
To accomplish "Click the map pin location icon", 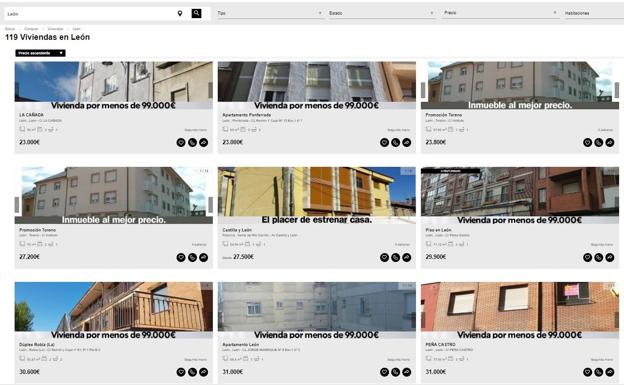I will pos(180,14).
